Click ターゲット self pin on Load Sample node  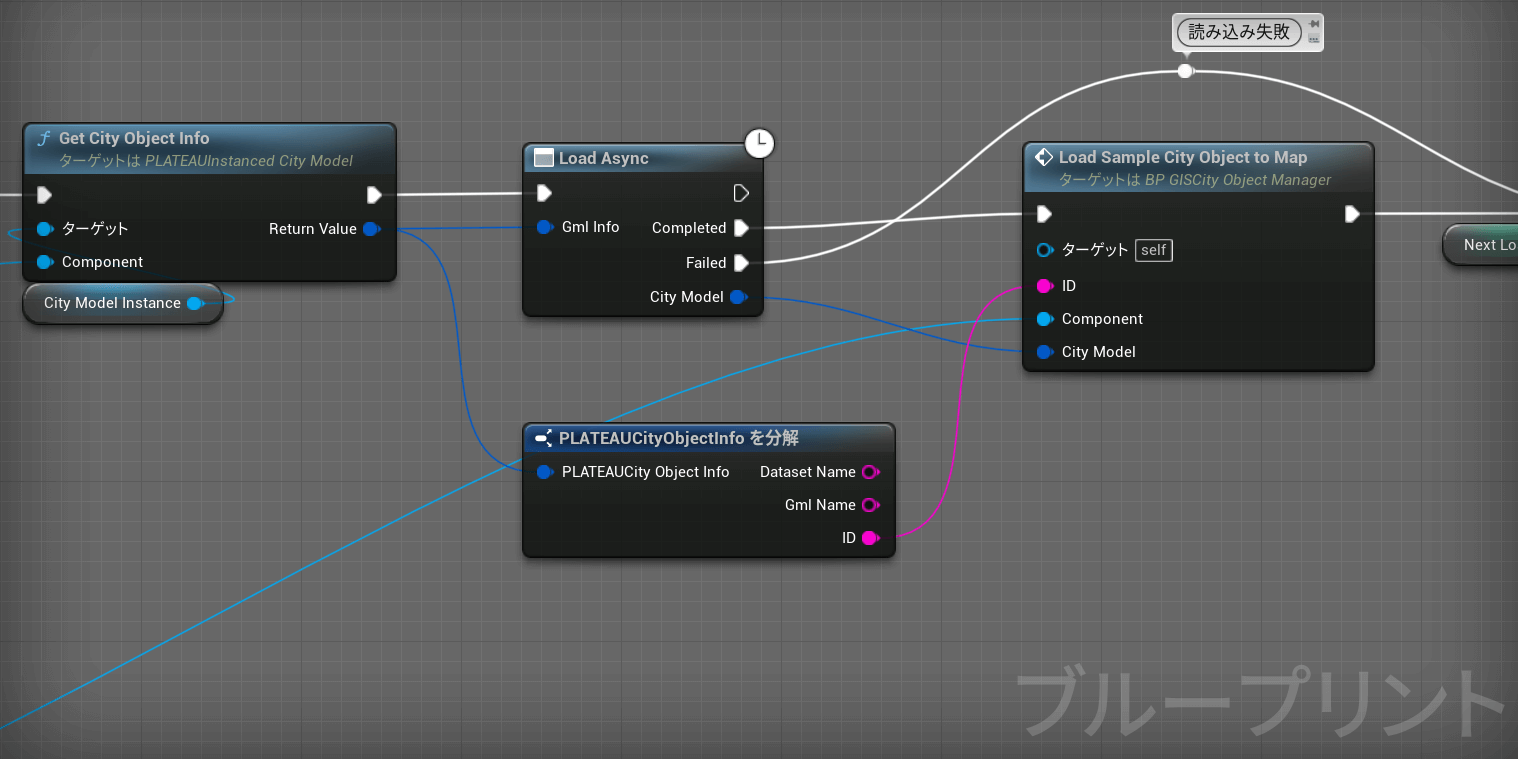1045,250
